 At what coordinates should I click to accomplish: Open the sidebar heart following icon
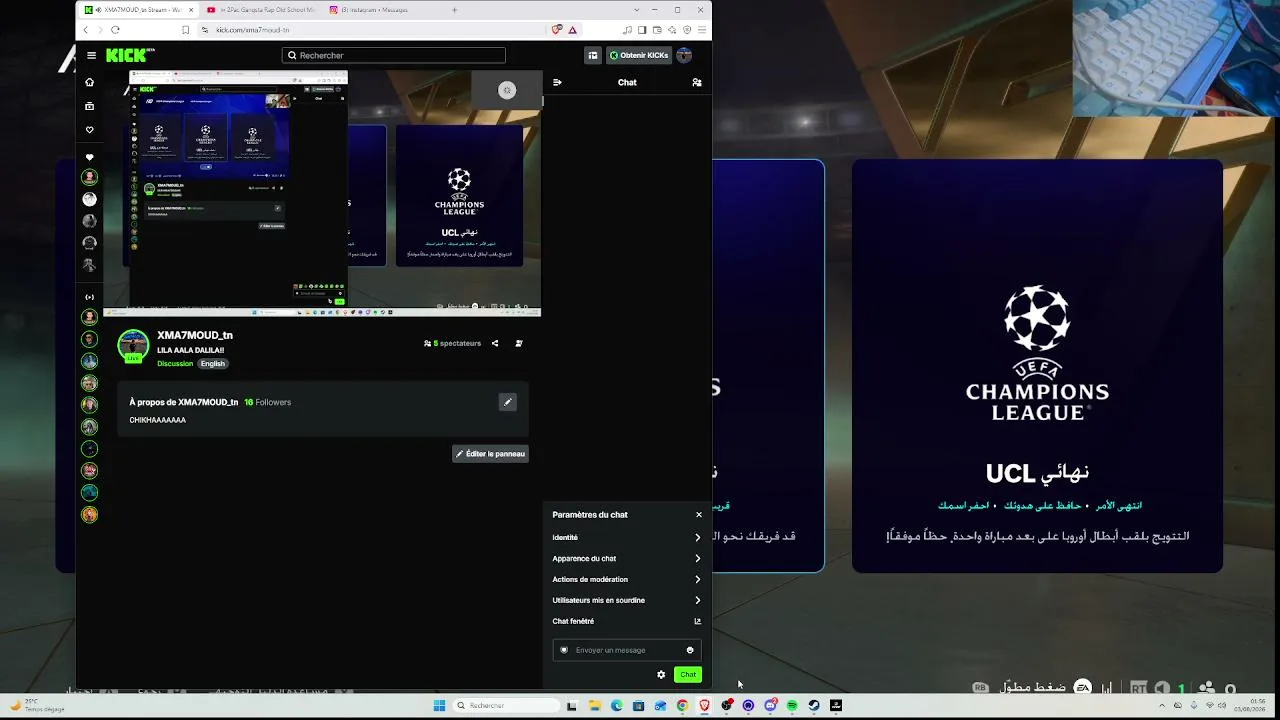coord(90,130)
